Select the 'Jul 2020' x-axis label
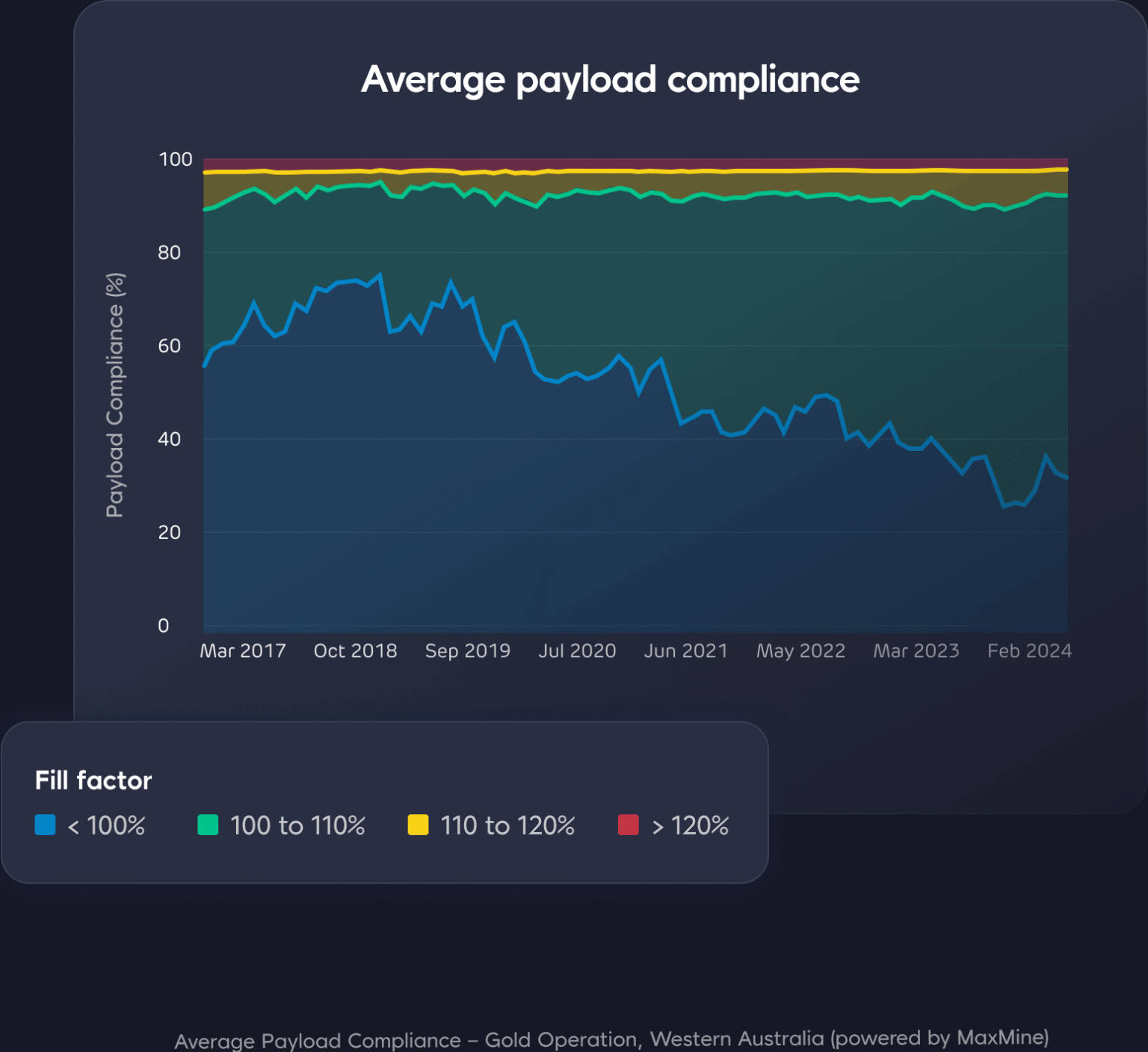 click(577, 650)
